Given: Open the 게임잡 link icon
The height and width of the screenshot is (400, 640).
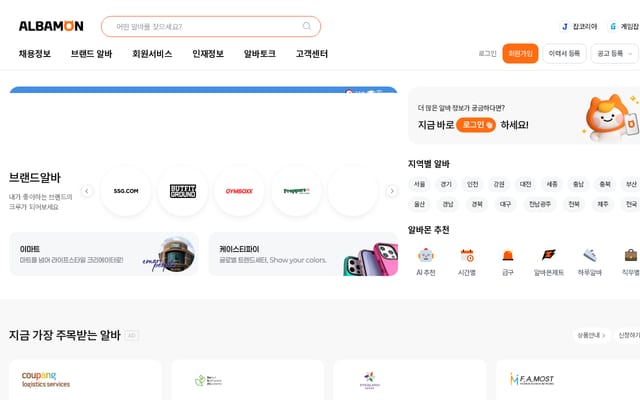Looking at the screenshot, I should click(613, 27).
